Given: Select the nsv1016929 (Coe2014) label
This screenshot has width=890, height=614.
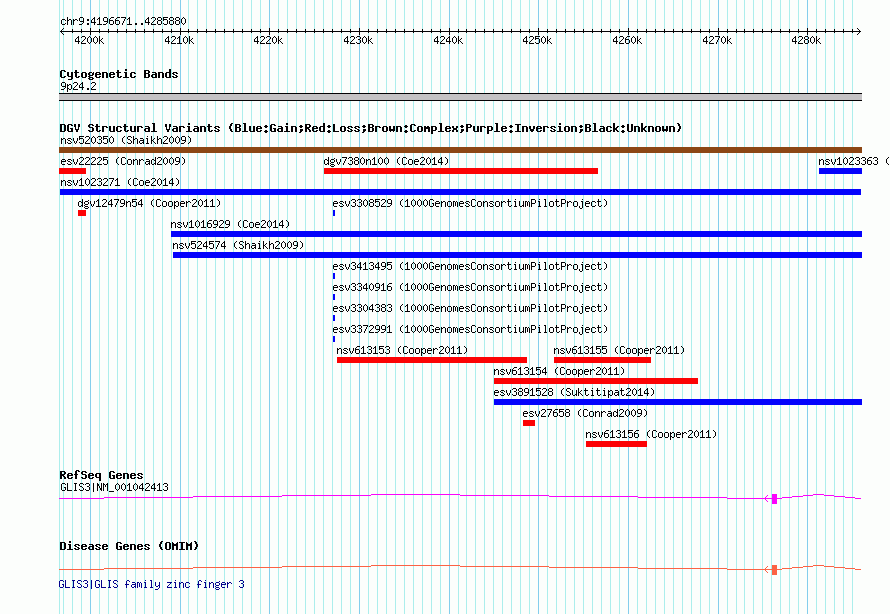Looking at the screenshot, I should click(x=230, y=224).
